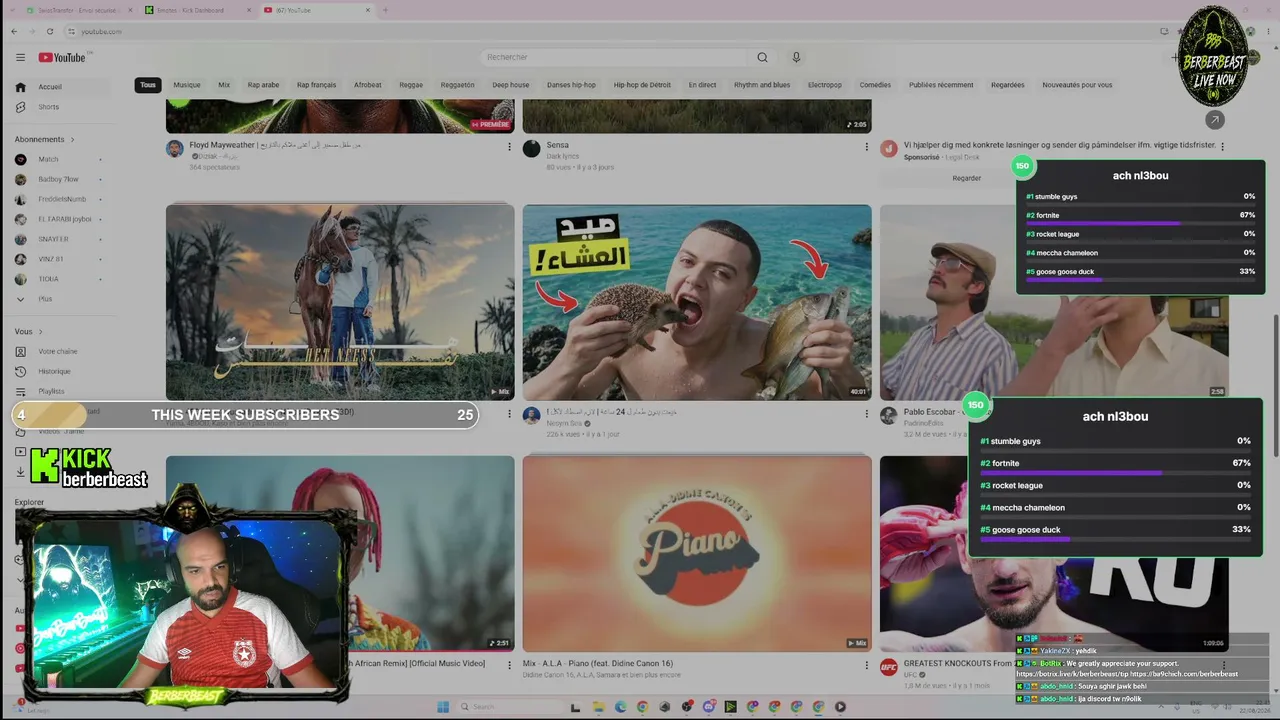The width and height of the screenshot is (1280, 720).
Task: Switch to the Kick Dashboard Emotes tab
Action: 197,10
